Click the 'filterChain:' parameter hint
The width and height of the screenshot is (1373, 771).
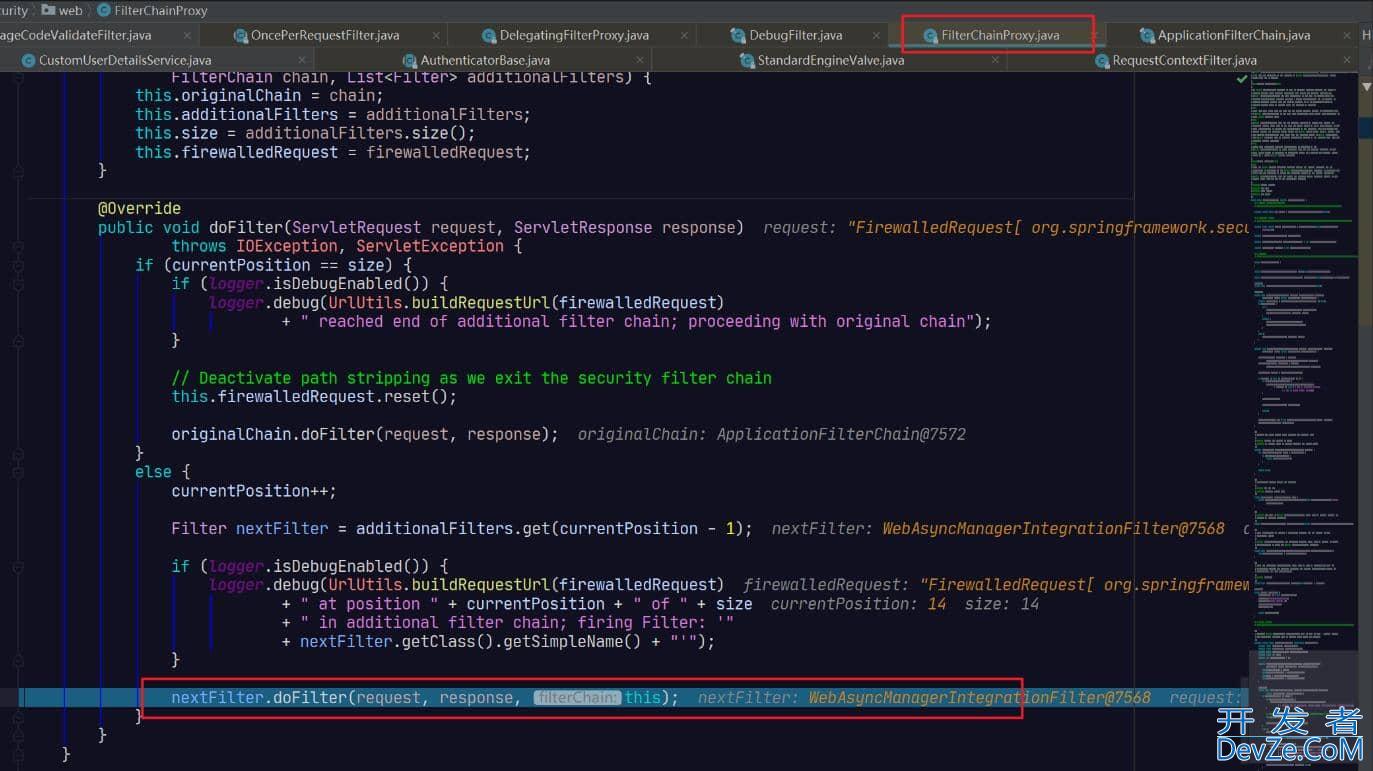coord(577,698)
